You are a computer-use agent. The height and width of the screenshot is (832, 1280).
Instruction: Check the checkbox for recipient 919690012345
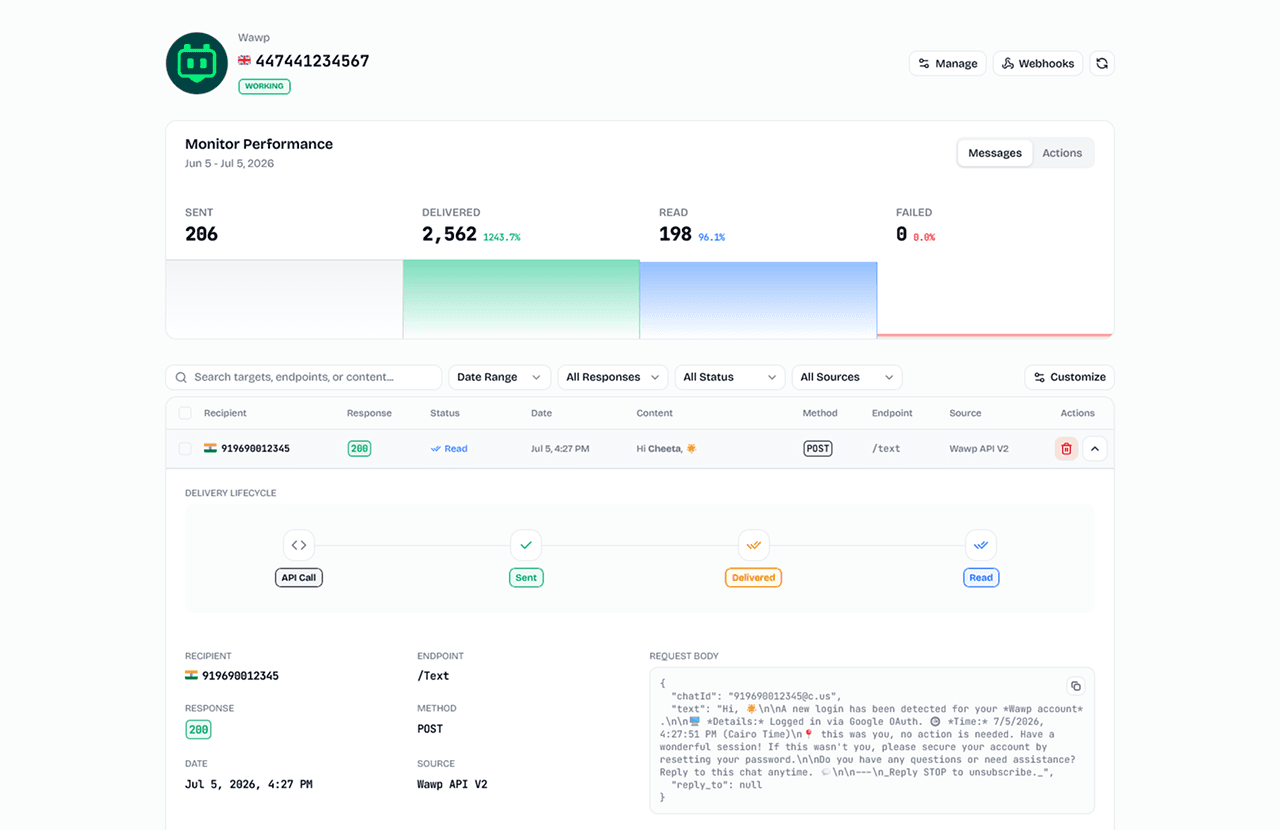(x=185, y=449)
